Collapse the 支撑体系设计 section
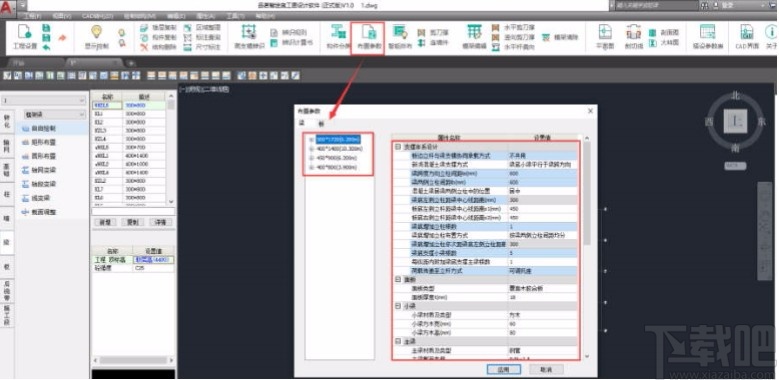 pos(398,147)
